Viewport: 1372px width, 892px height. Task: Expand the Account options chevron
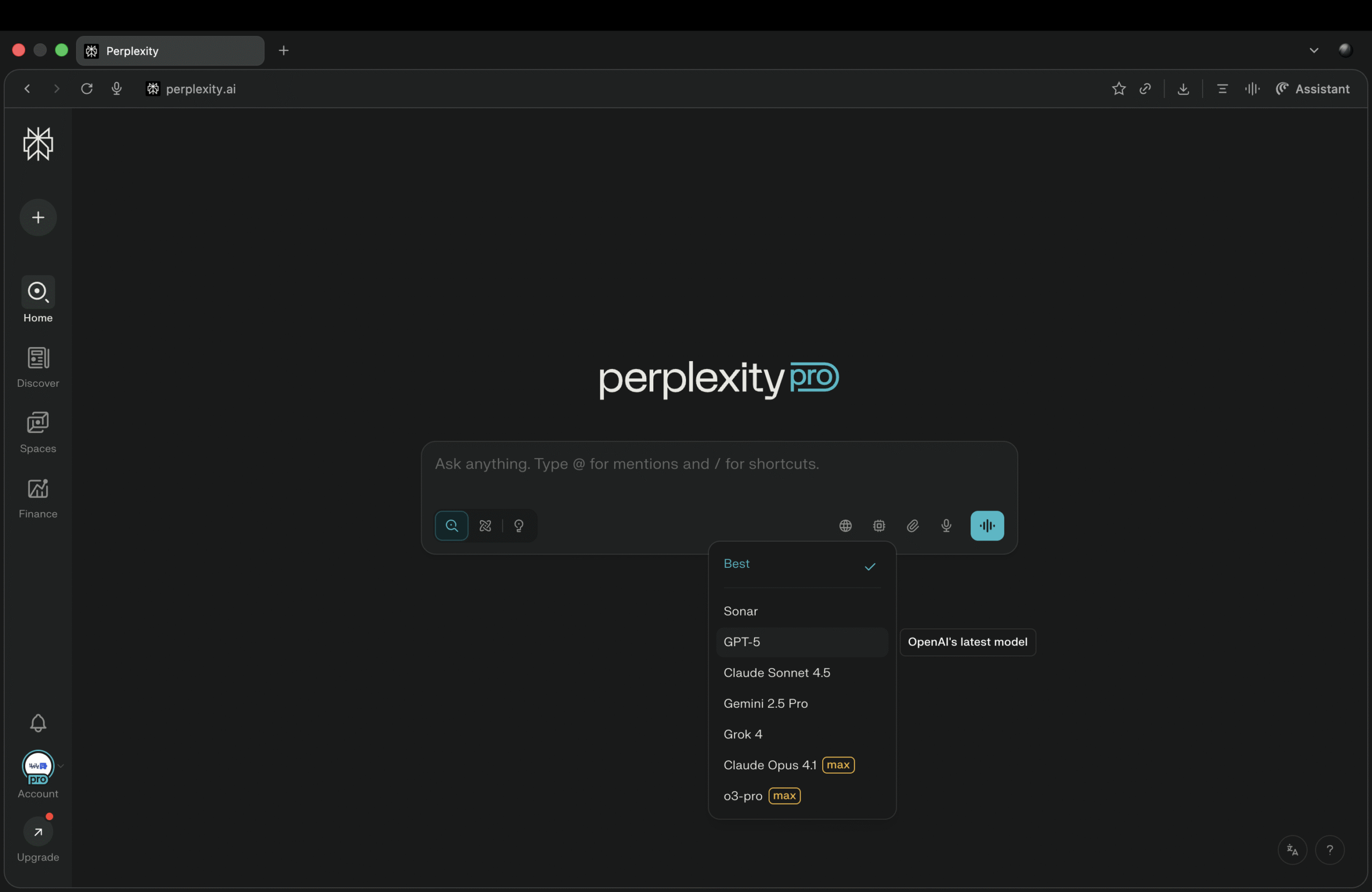tap(61, 767)
